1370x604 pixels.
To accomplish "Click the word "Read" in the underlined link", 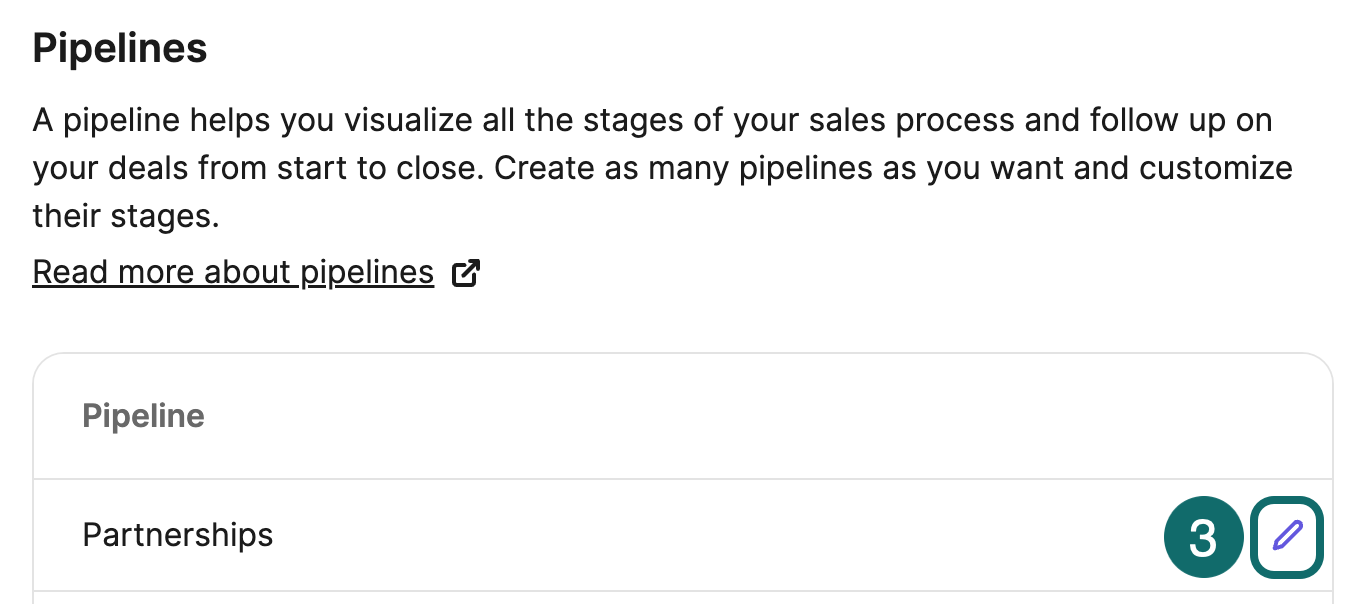I will (71, 272).
